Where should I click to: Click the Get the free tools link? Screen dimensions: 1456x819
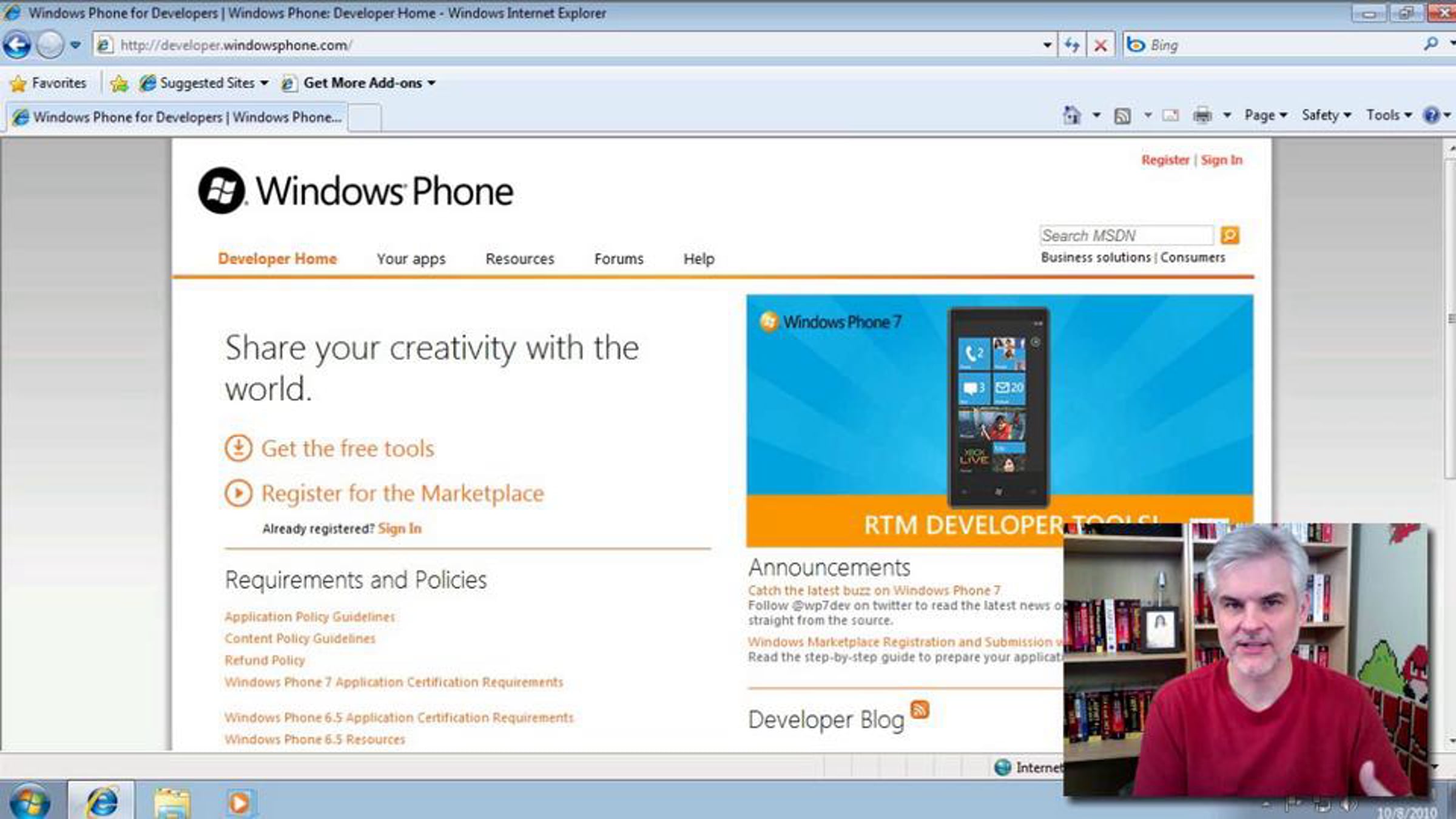point(347,449)
